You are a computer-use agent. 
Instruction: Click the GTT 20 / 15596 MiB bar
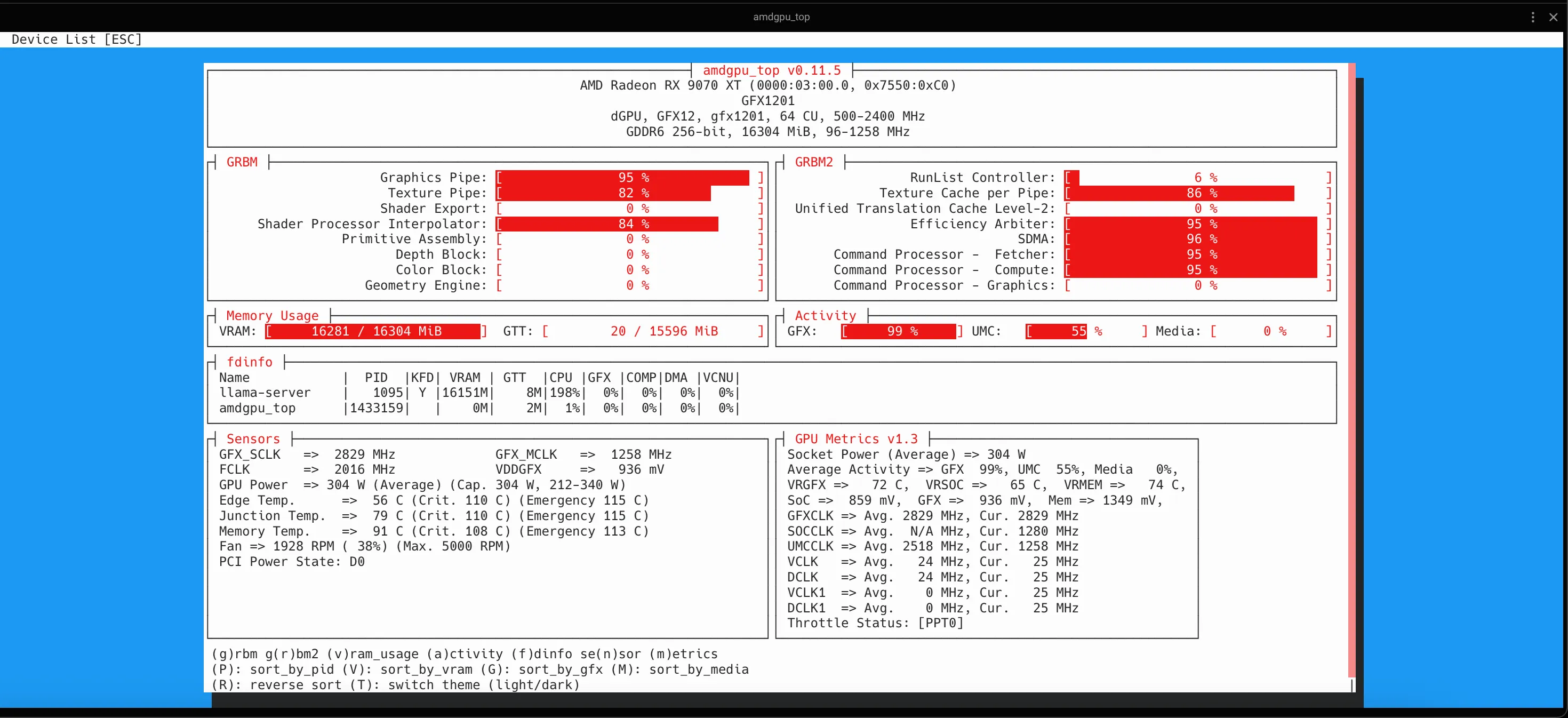[652, 331]
